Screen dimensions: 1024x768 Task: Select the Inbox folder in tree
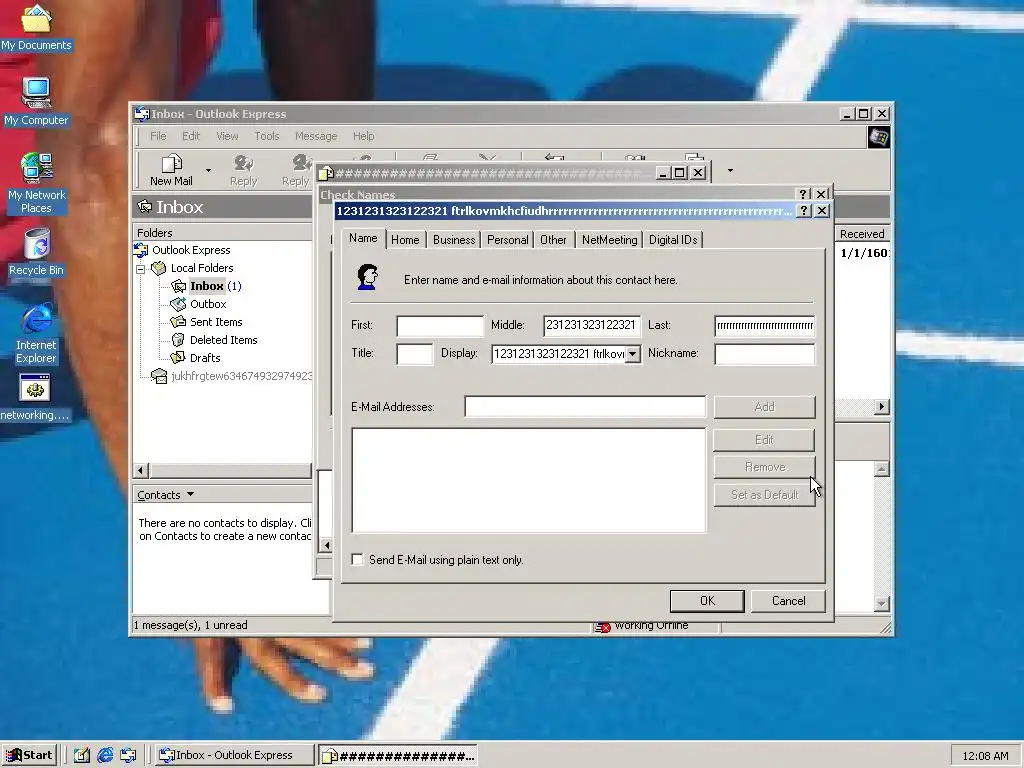pyautogui.click(x=206, y=285)
